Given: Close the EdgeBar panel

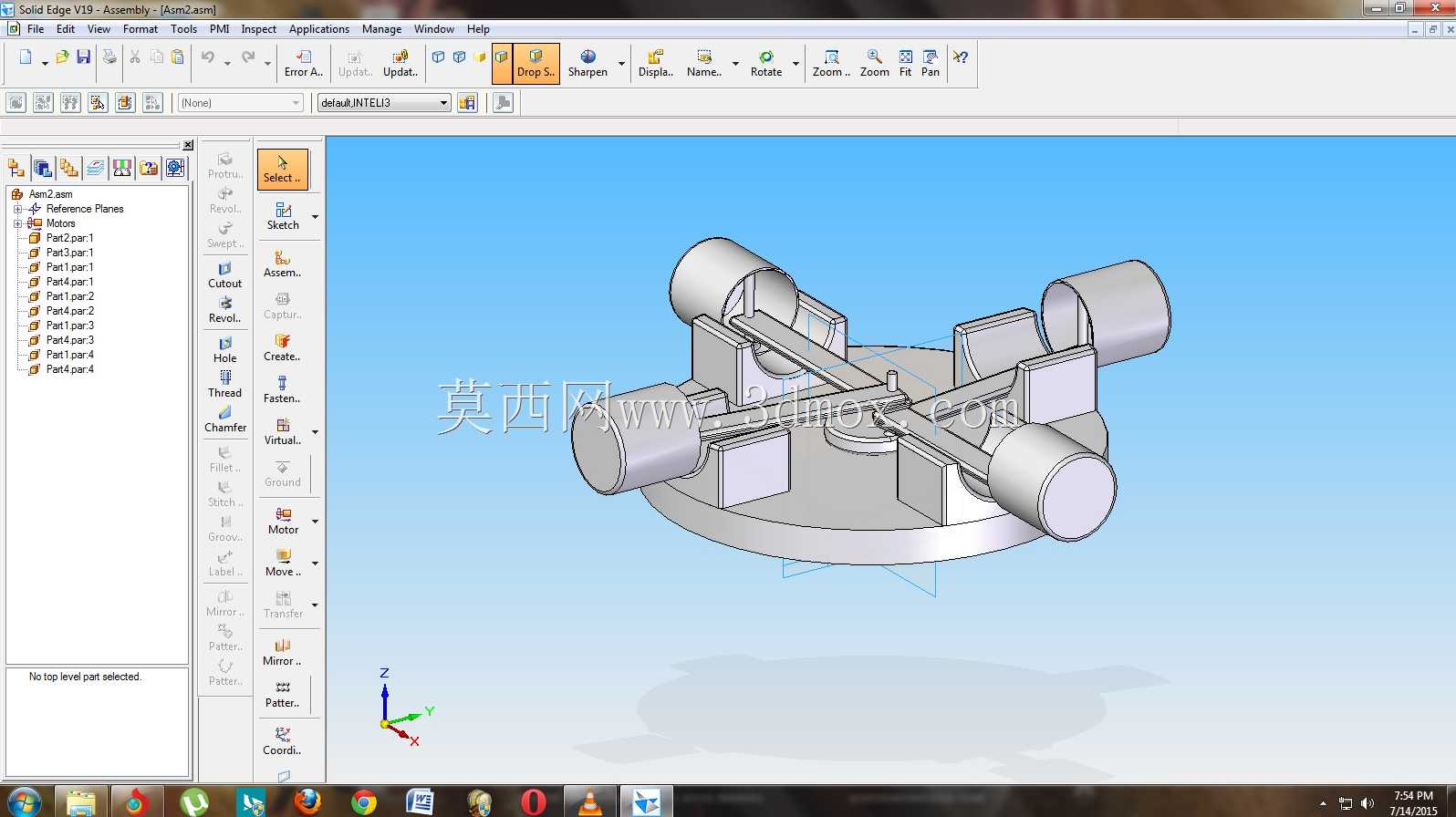Looking at the screenshot, I should [x=188, y=145].
